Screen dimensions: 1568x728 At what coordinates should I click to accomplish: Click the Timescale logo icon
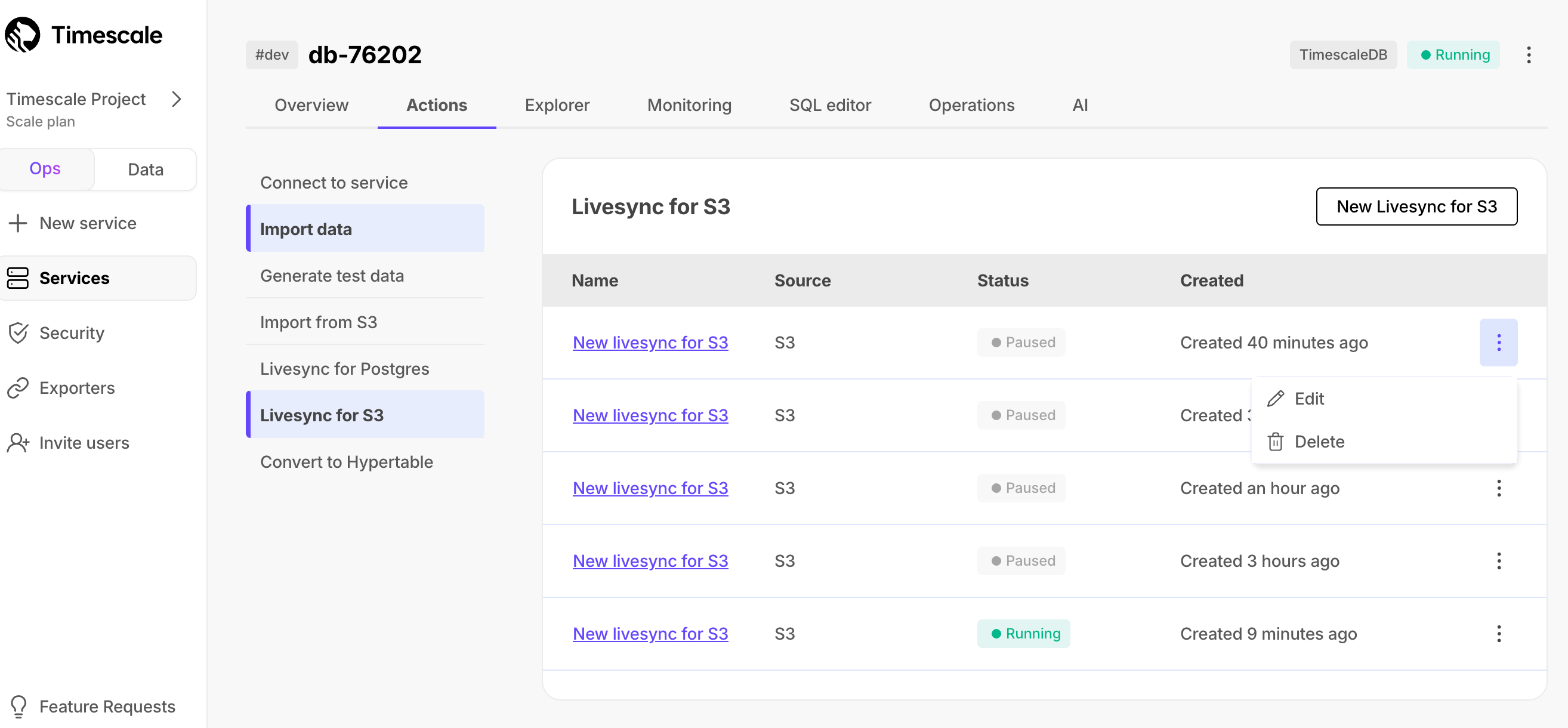click(23, 35)
